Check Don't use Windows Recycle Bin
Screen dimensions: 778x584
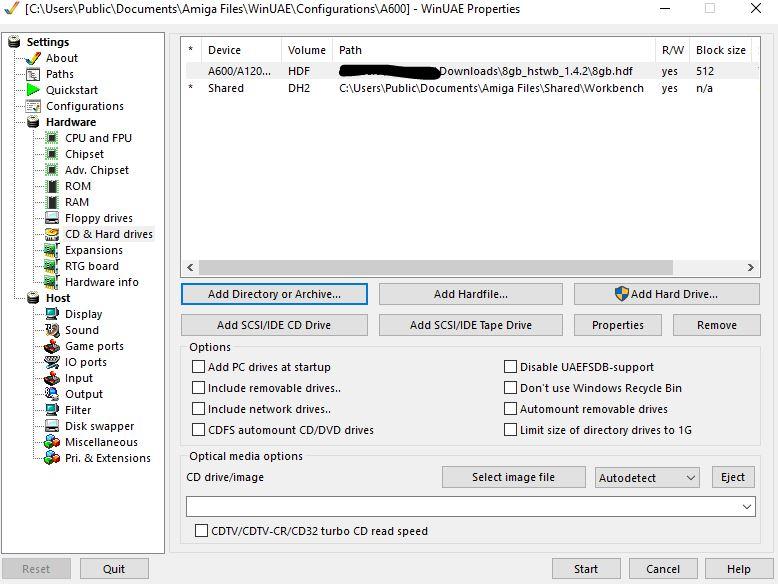click(x=510, y=388)
